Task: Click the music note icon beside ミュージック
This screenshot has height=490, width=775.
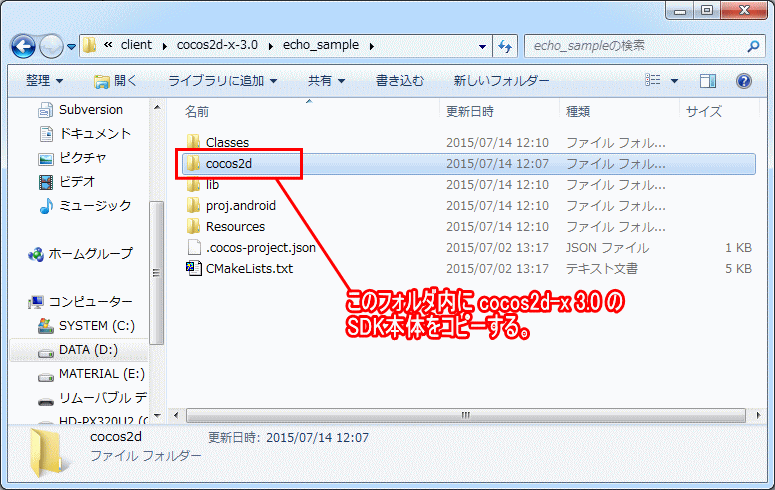Action: pyautogui.click(x=46, y=206)
